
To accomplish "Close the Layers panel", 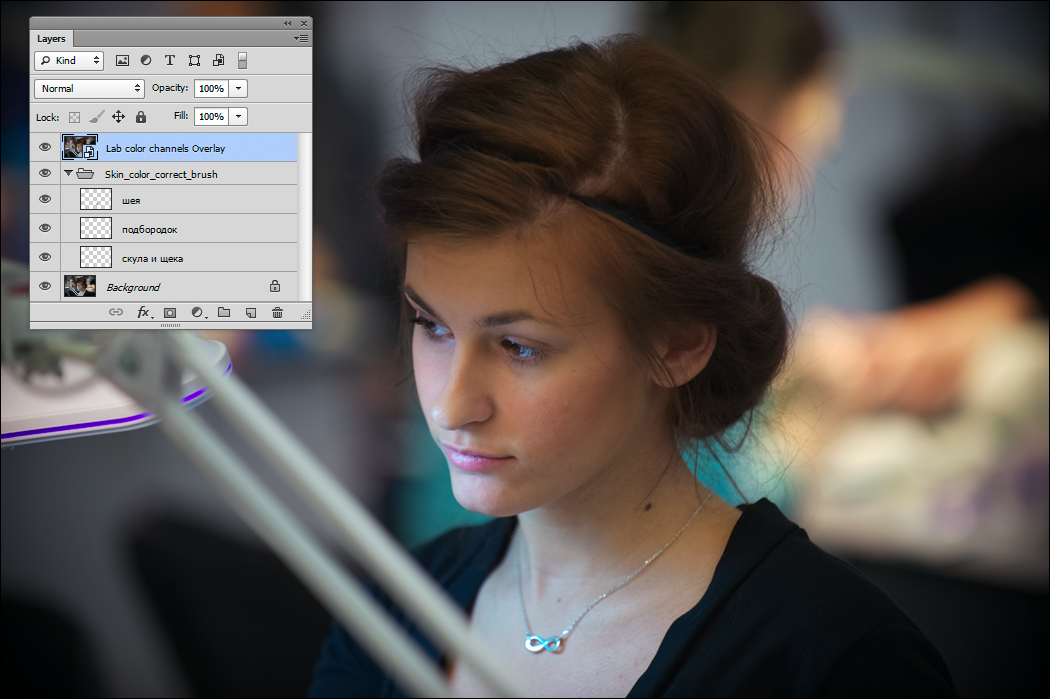I will pos(304,23).
